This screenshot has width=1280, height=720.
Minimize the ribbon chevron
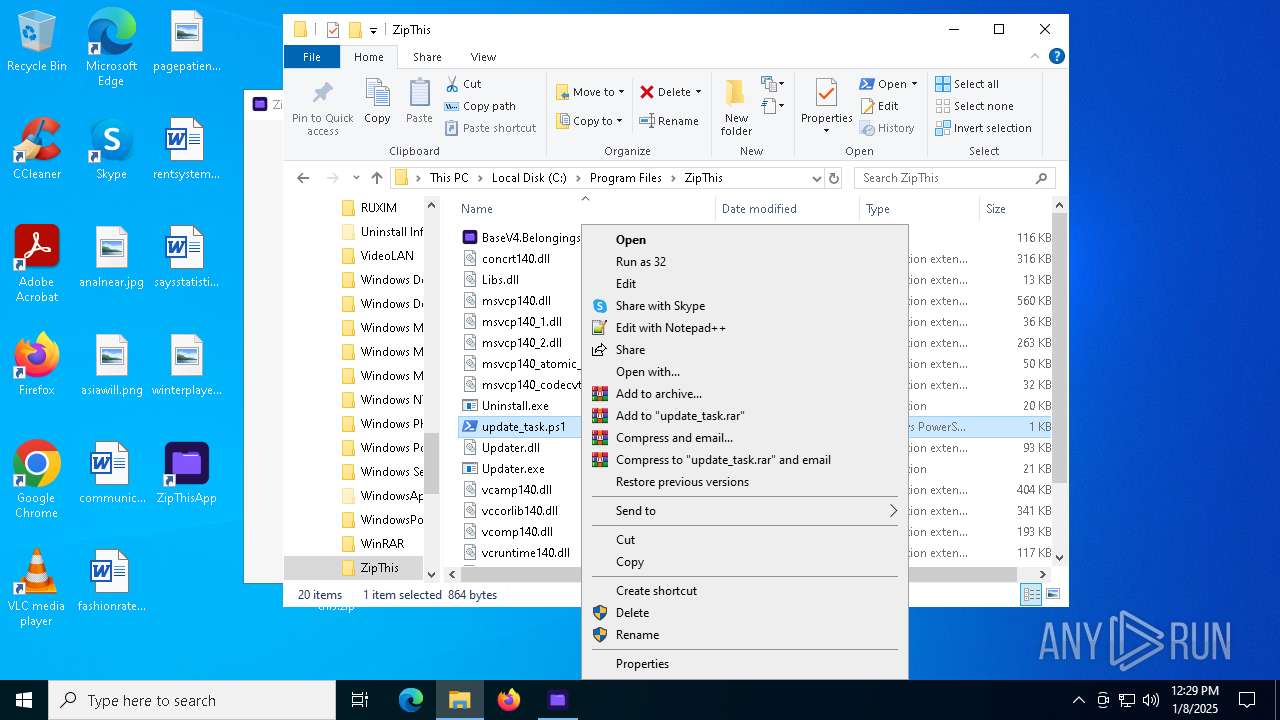click(1033, 57)
